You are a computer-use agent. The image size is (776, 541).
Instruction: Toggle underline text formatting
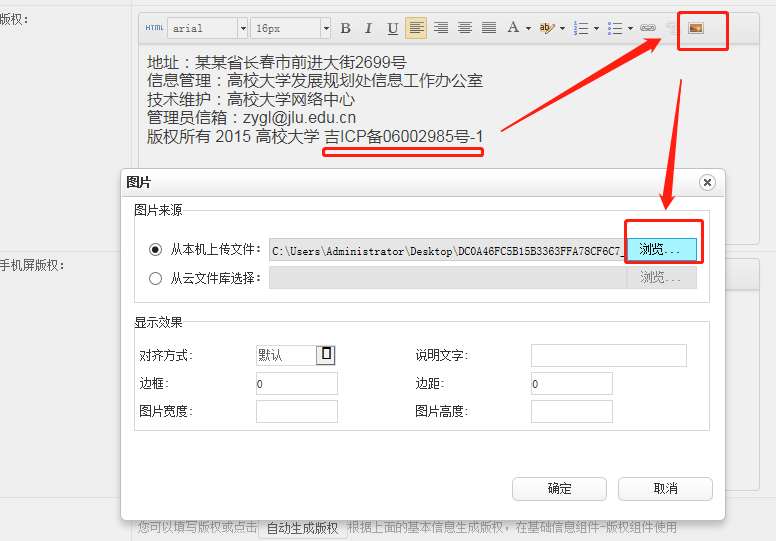(392, 28)
